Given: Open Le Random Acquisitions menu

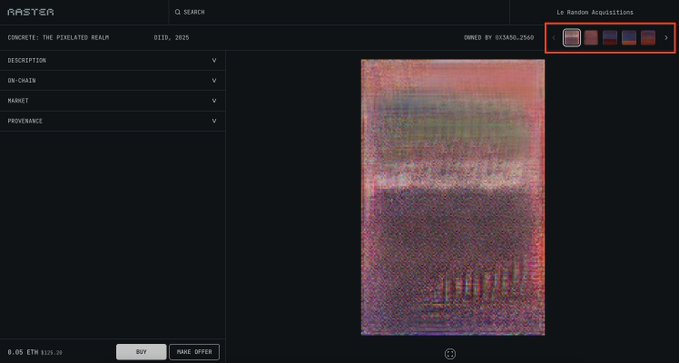Looking at the screenshot, I should click(595, 13).
